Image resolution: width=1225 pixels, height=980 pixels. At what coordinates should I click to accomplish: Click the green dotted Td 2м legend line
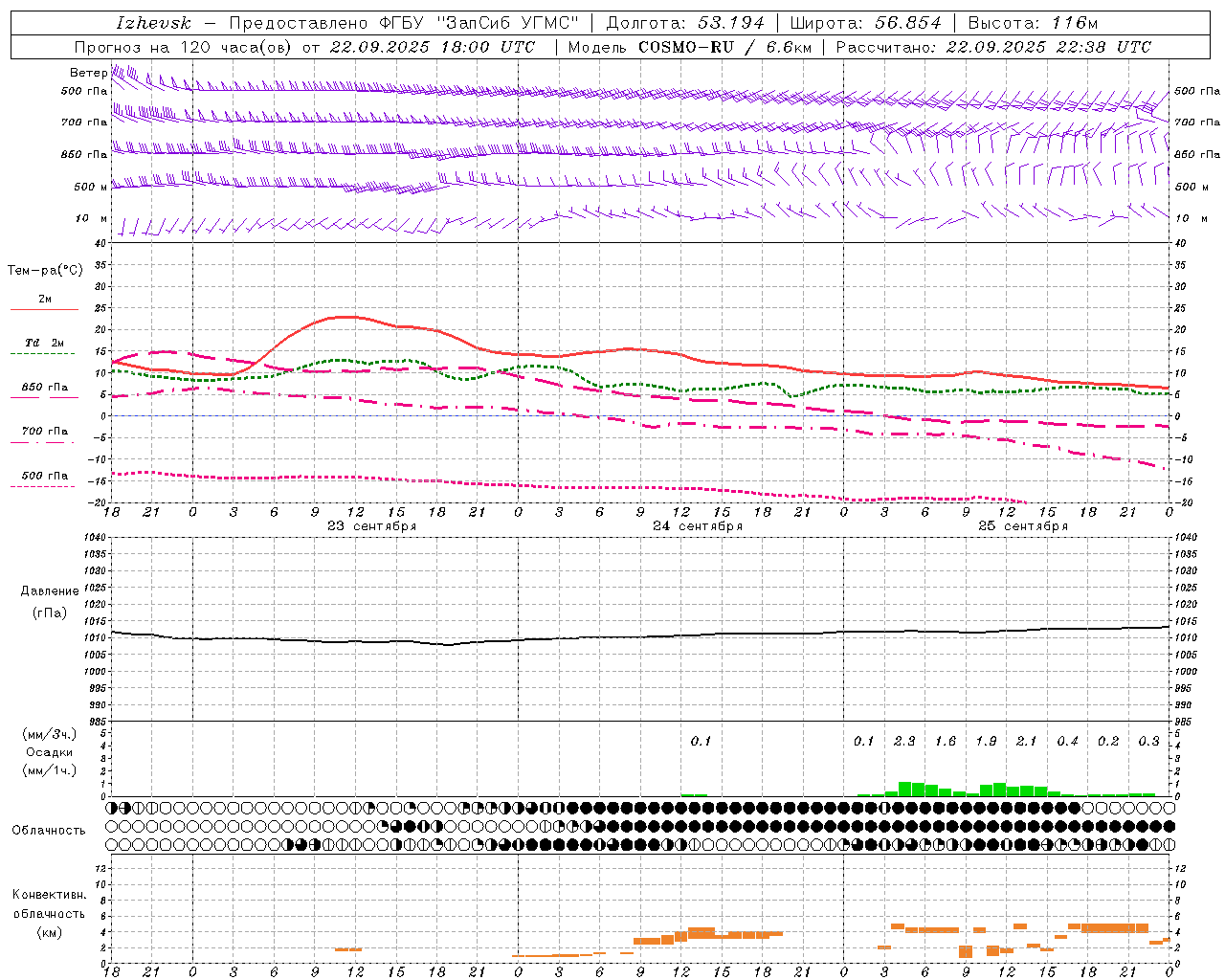42,354
